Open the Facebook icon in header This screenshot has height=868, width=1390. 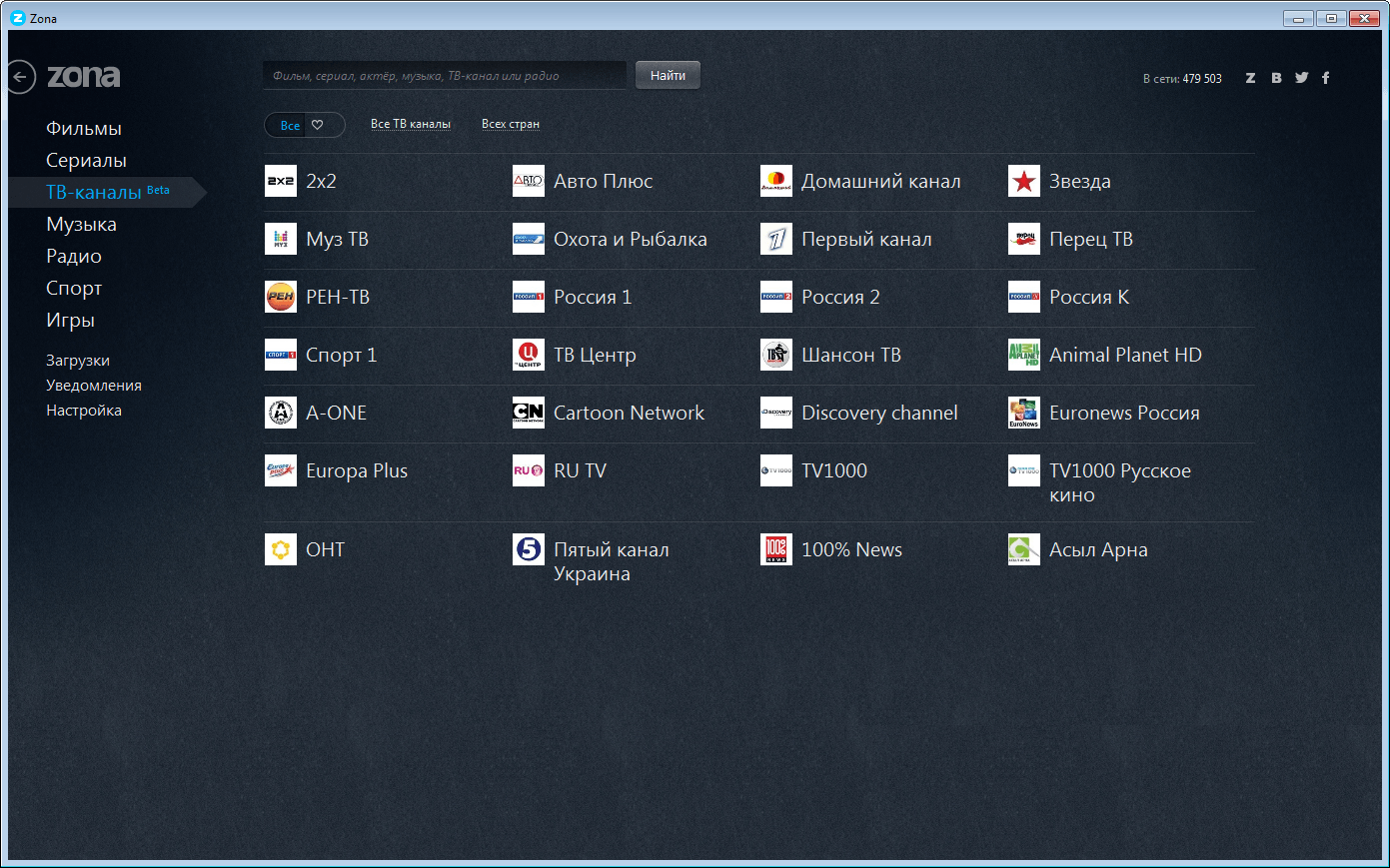click(x=1326, y=78)
